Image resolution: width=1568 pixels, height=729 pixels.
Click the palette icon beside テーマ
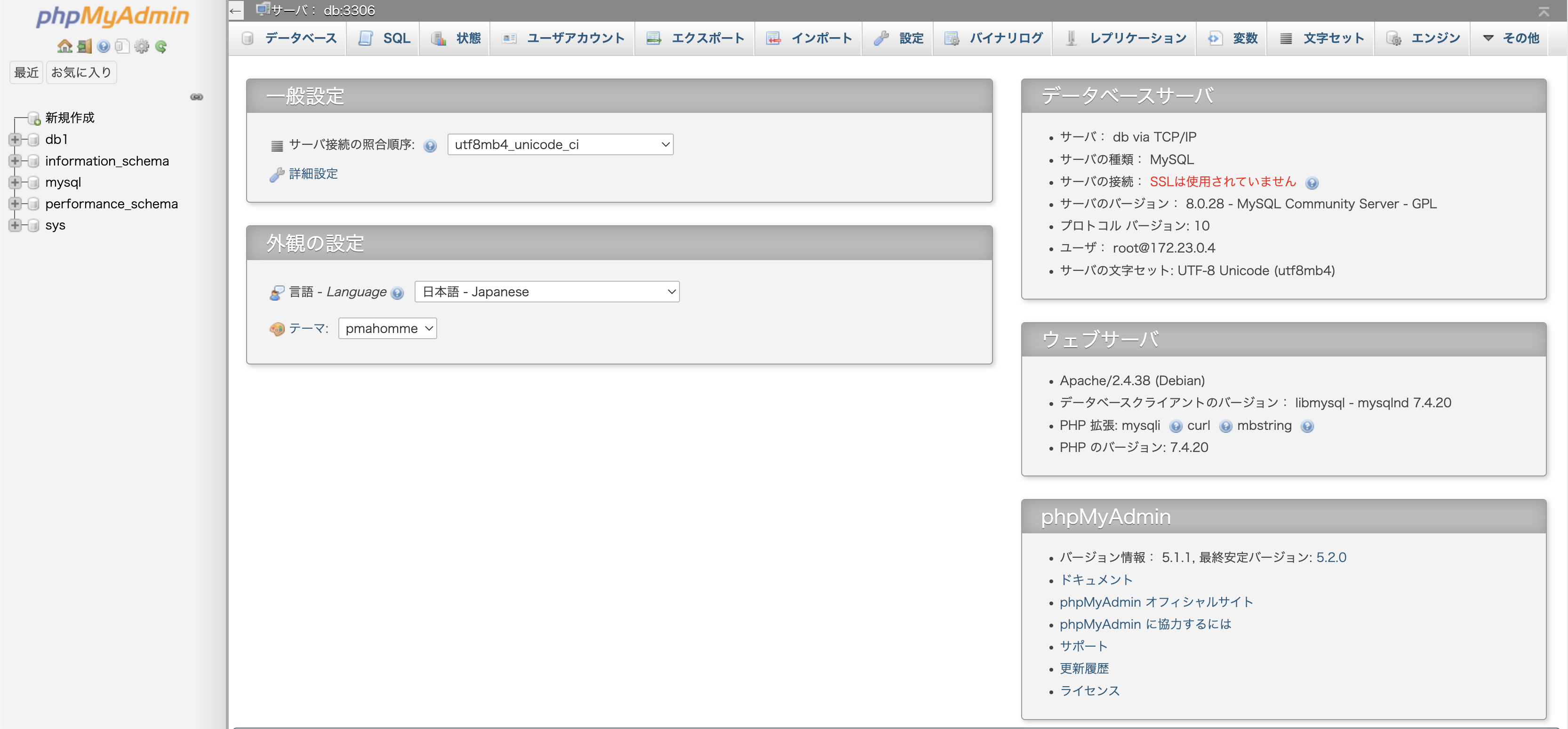(x=277, y=329)
